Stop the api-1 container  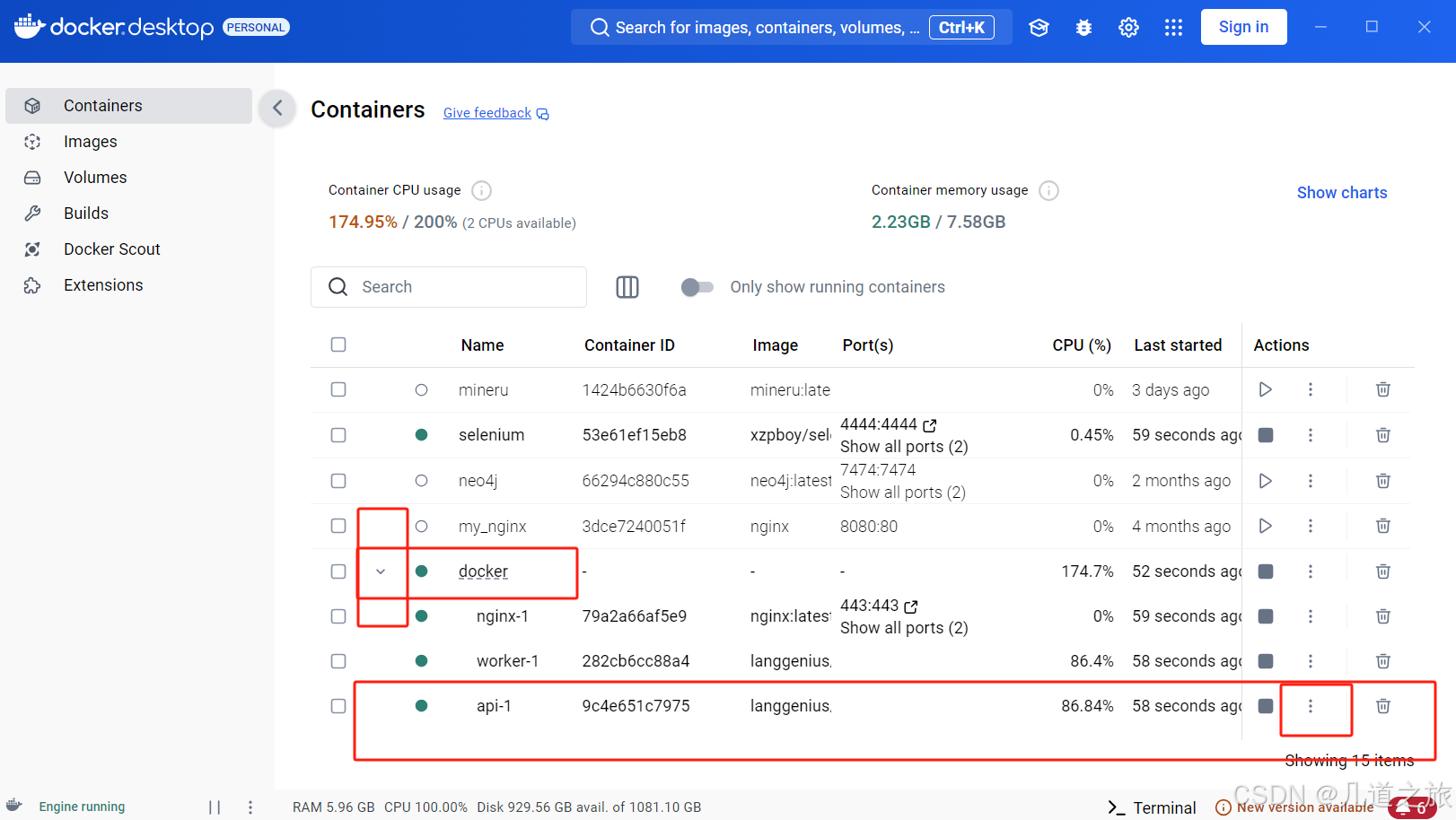(x=1265, y=706)
